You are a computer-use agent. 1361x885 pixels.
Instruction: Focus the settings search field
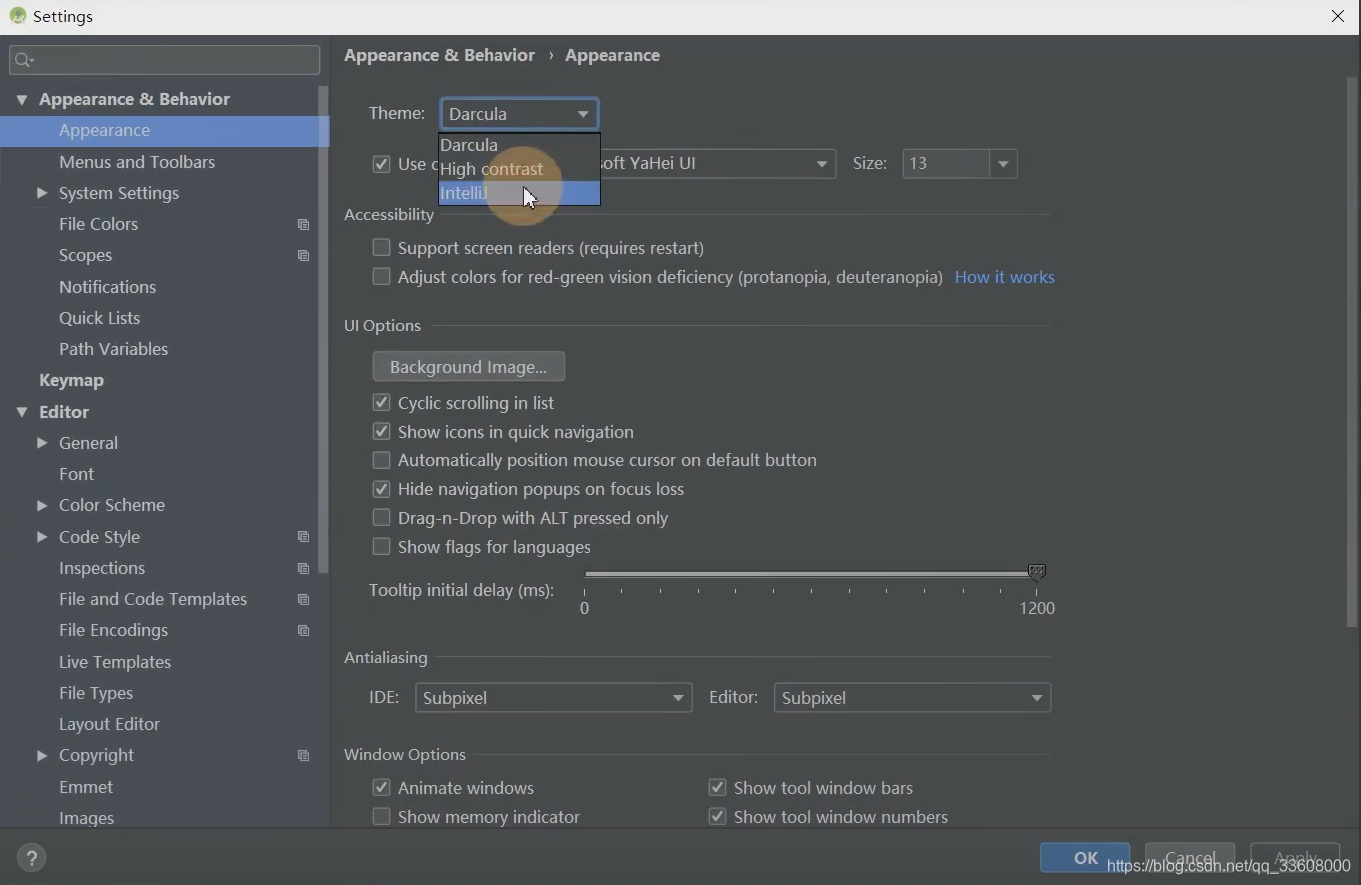coord(165,60)
